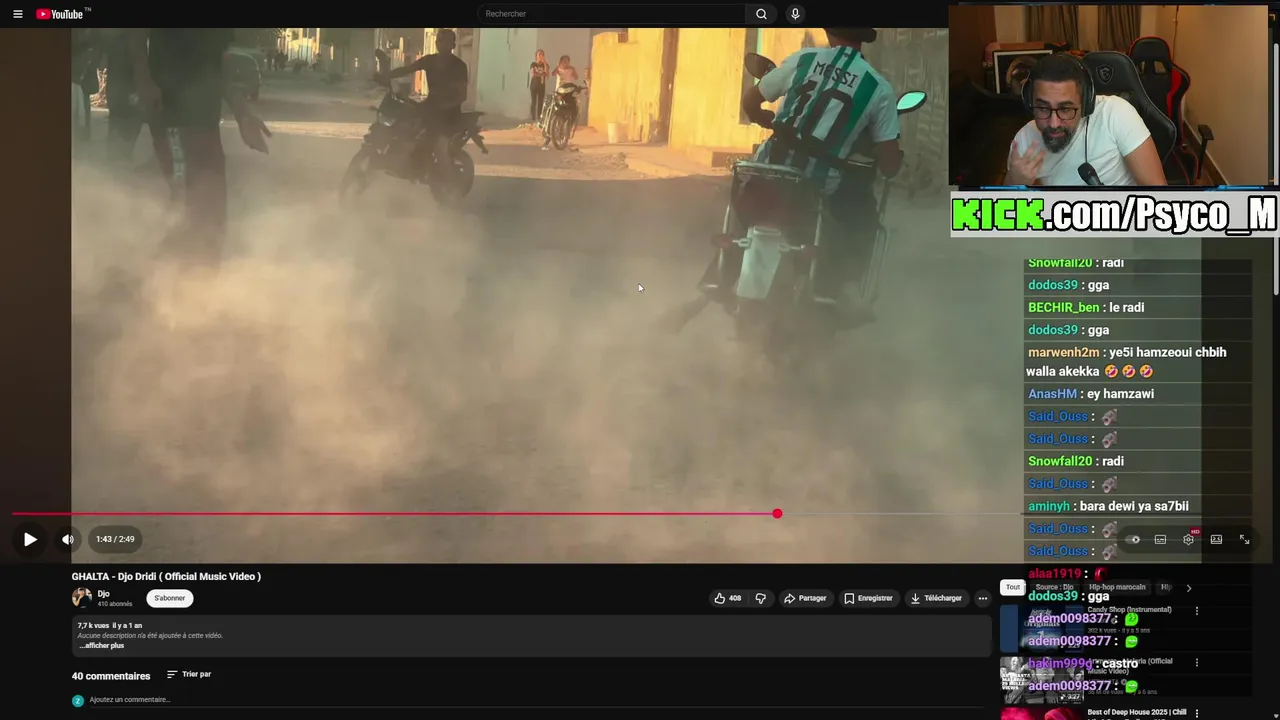
Task: Open the YouTube hamburger guide menu
Action: (17, 14)
